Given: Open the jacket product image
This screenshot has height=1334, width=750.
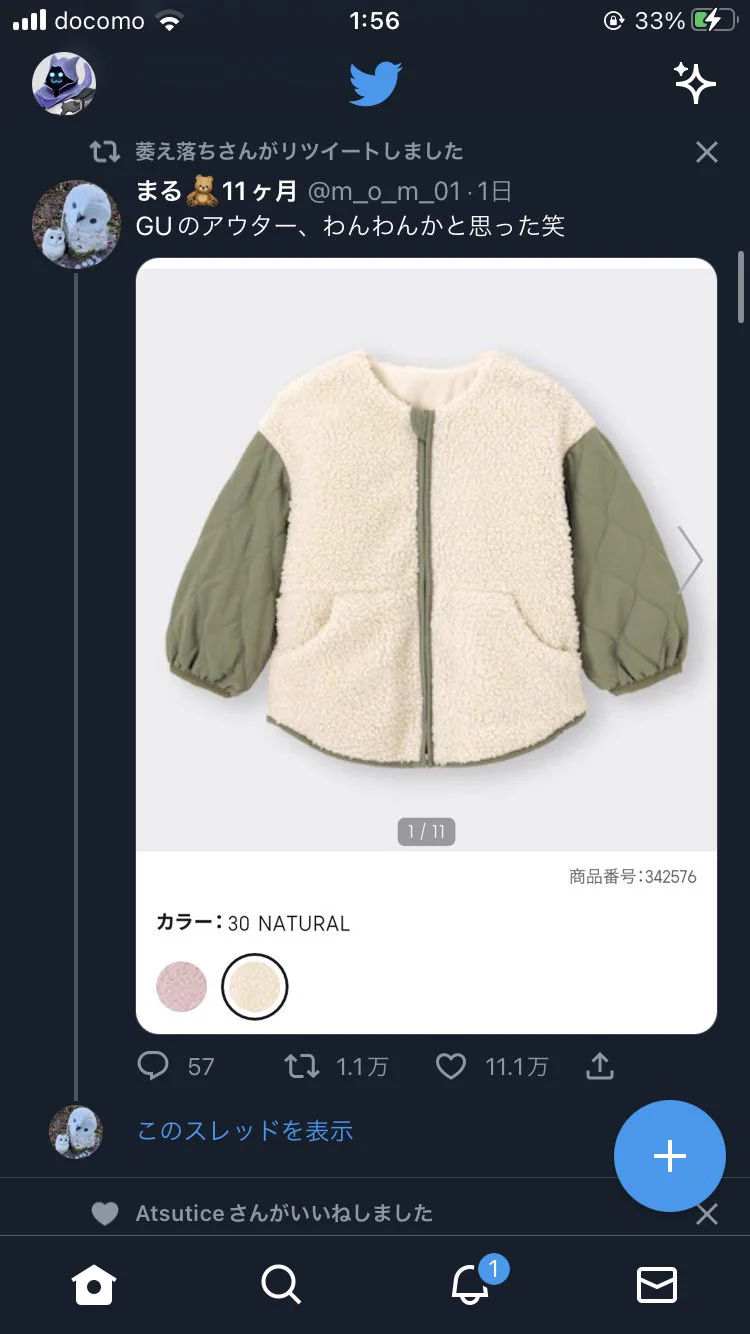Looking at the screenshot, I should pyautogui.click(x=427, y=555).
